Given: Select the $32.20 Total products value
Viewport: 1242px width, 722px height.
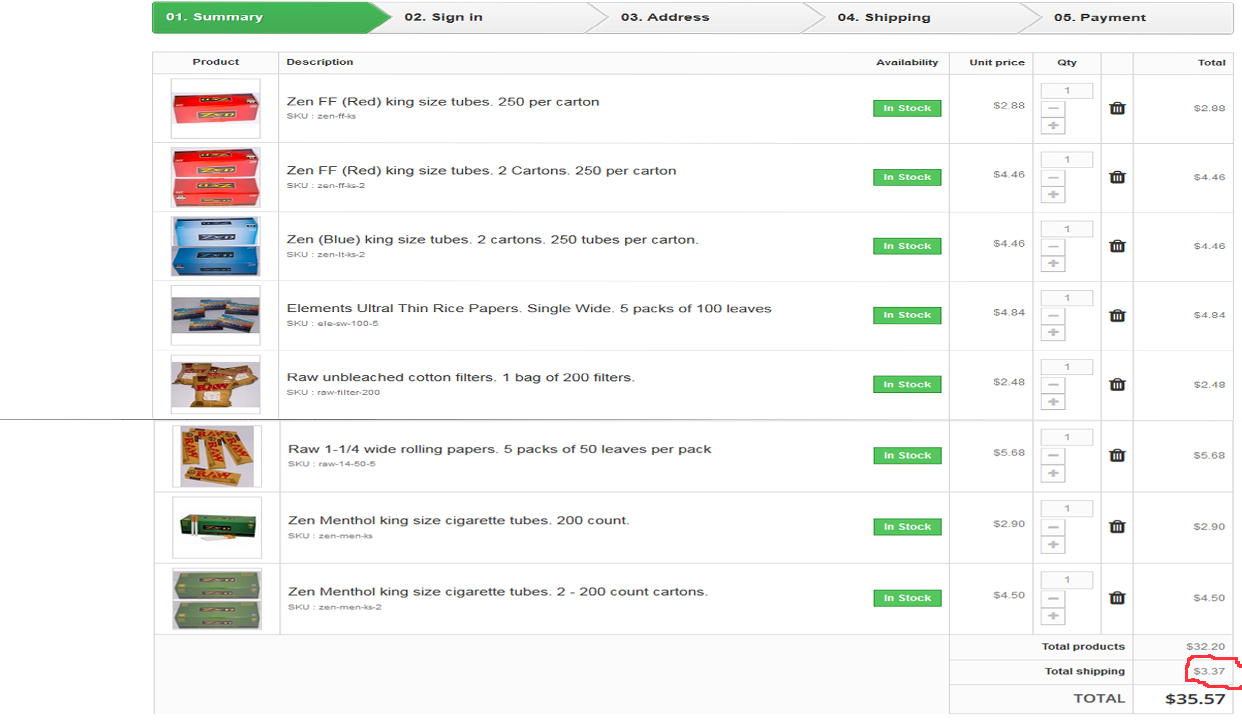Looking at the screenshot, I should click(x=1206, y=647).
